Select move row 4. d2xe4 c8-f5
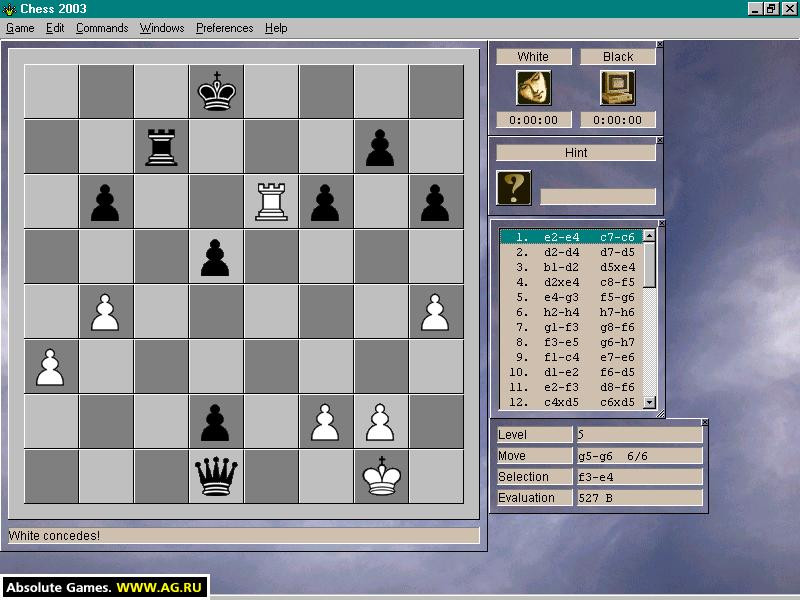 [571, 282]
